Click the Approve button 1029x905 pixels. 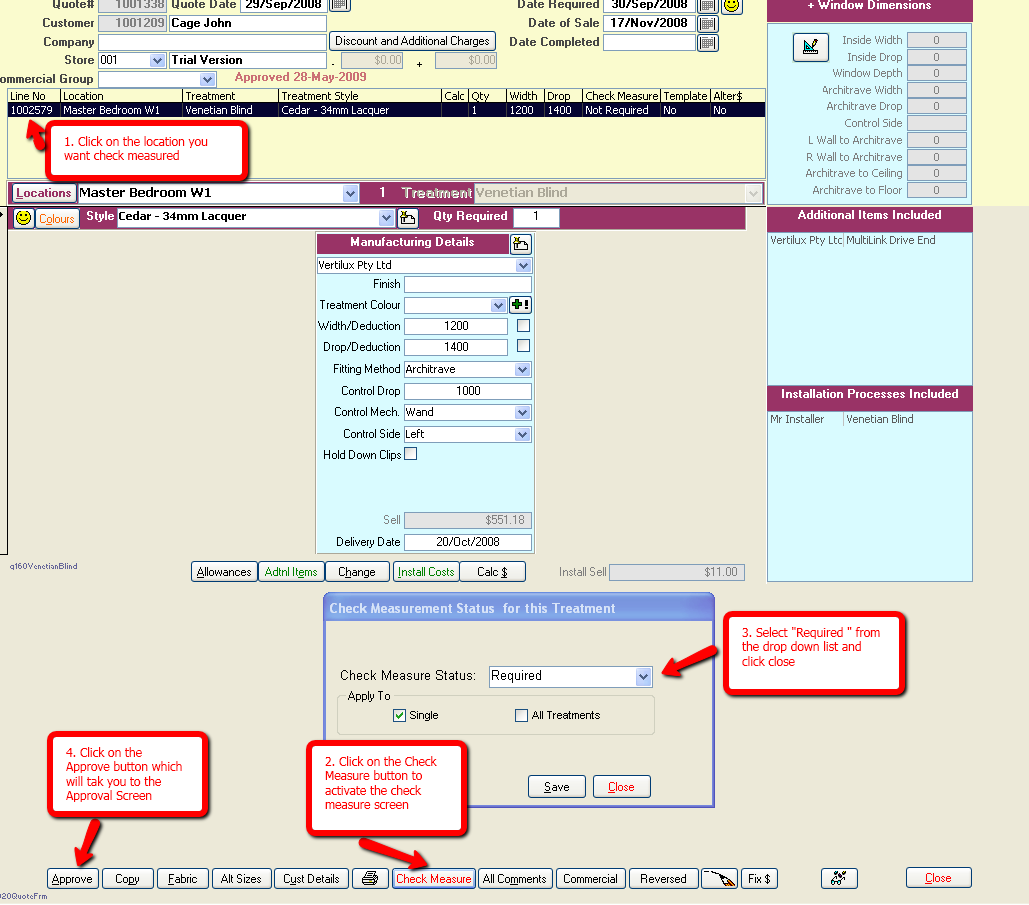(71, 878)
